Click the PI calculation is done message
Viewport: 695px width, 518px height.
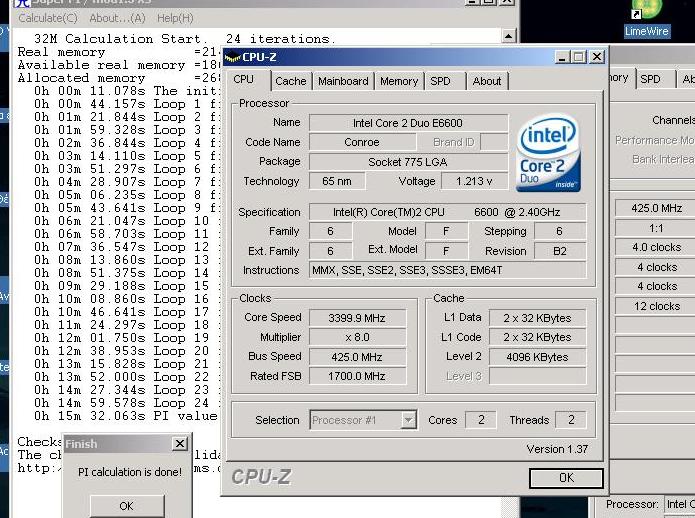point(130,472)
